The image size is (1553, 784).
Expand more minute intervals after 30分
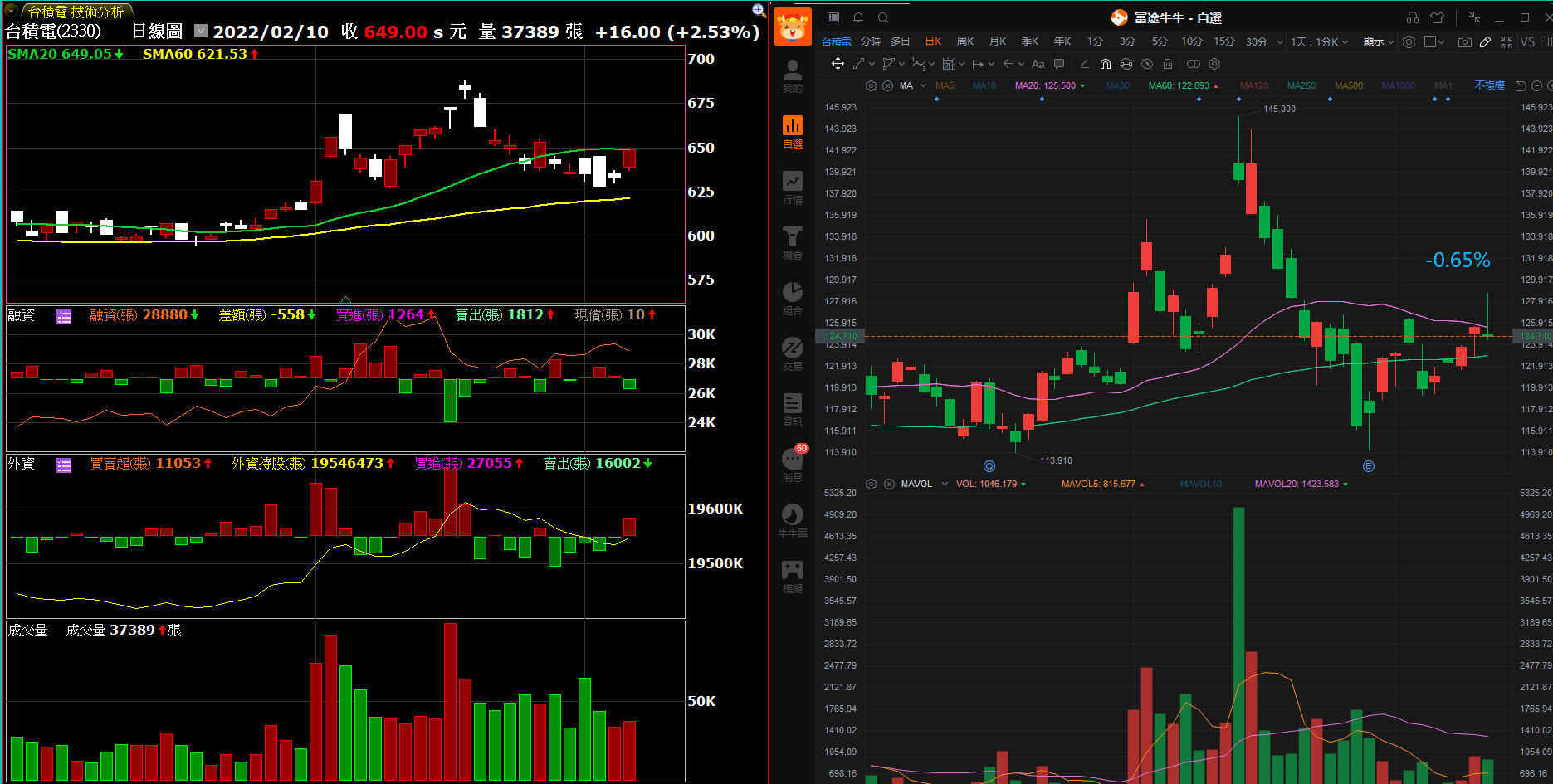[1280, 41]
